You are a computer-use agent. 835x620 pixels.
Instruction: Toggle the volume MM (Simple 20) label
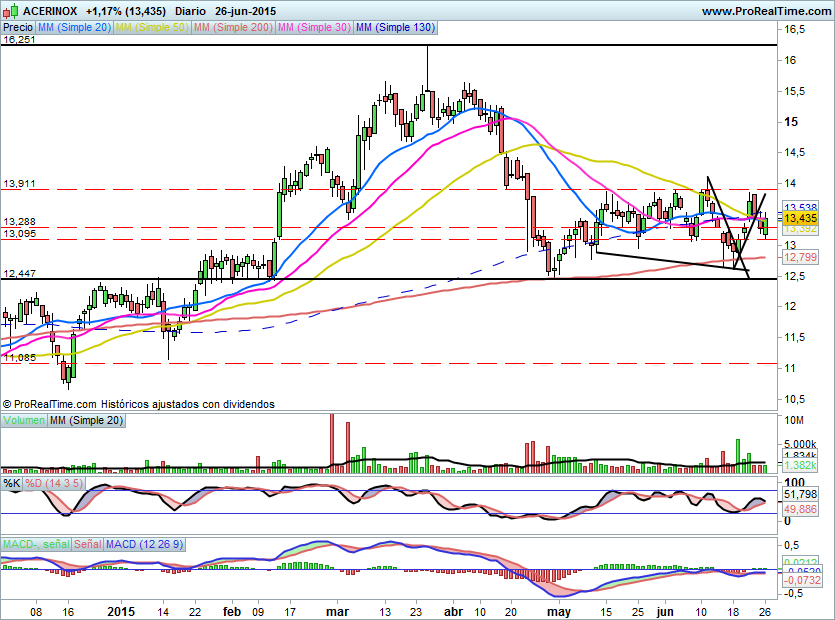[x=87, y=420]
